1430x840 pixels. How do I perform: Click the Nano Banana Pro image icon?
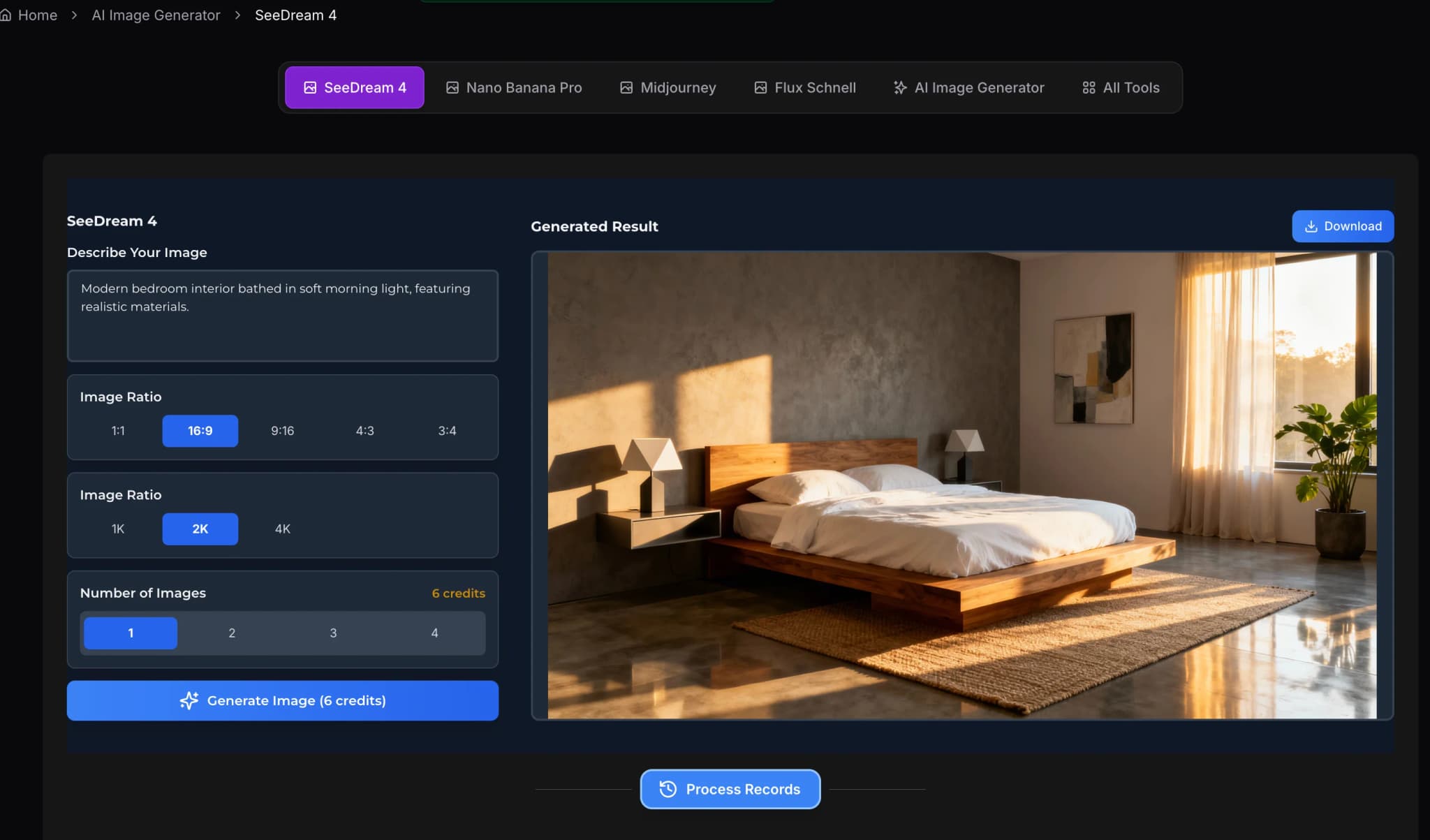[452, 87]
